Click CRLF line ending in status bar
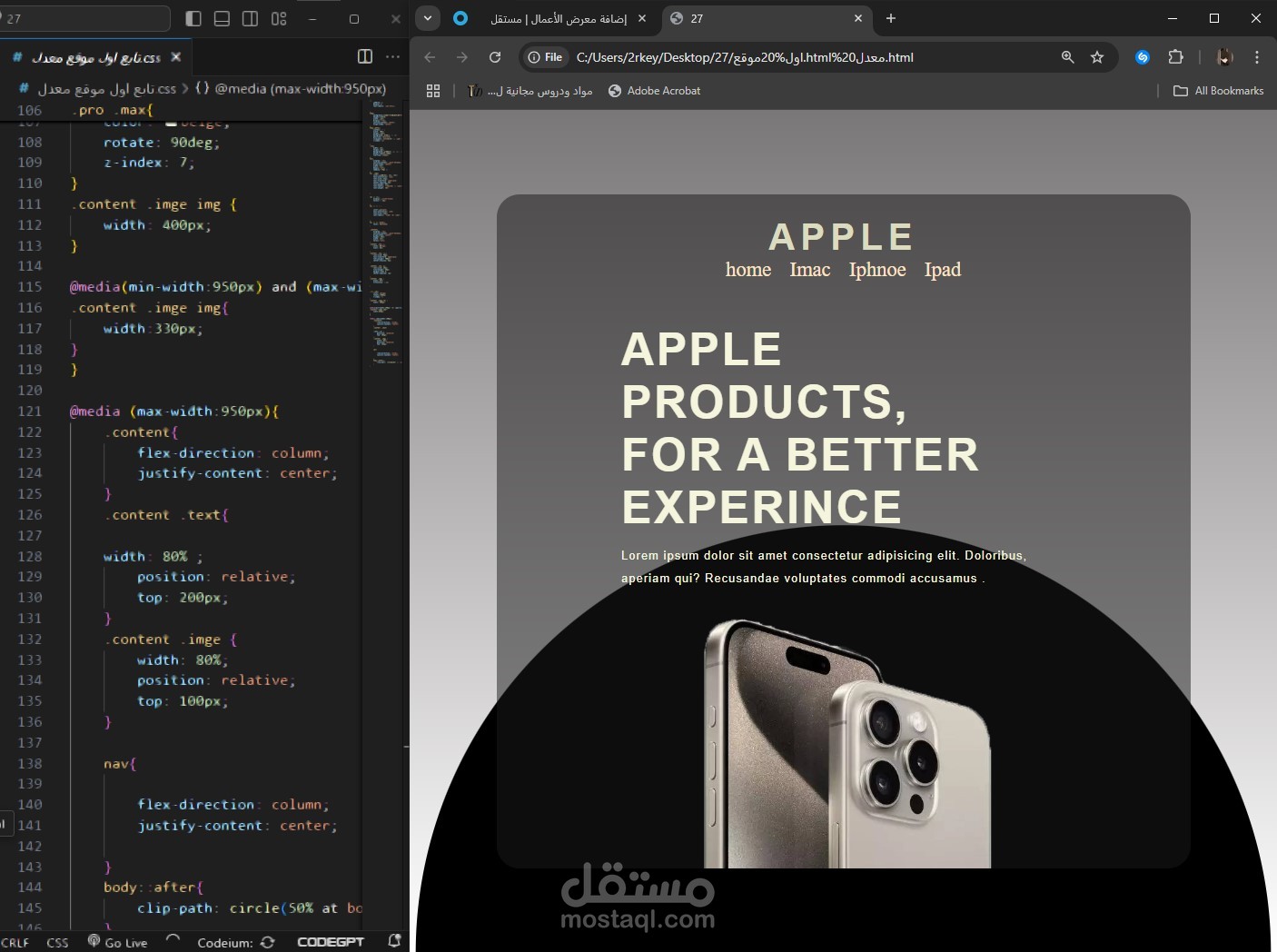 pos(15,943)
